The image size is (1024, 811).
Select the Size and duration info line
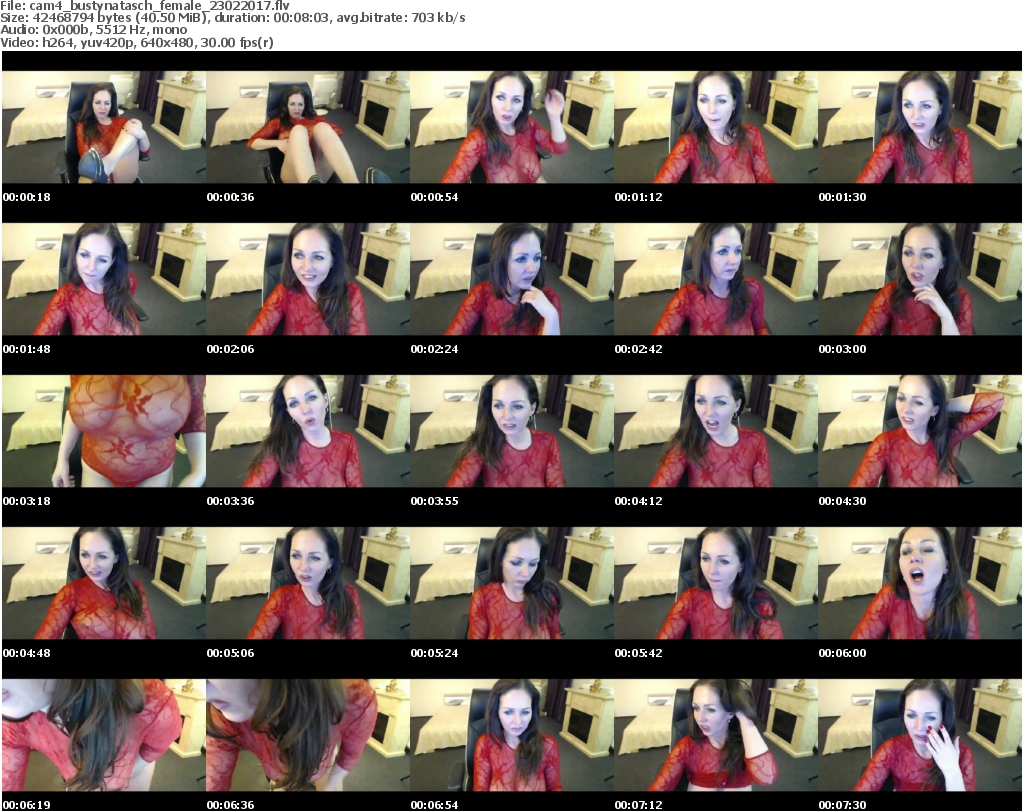tap(232, 18)
